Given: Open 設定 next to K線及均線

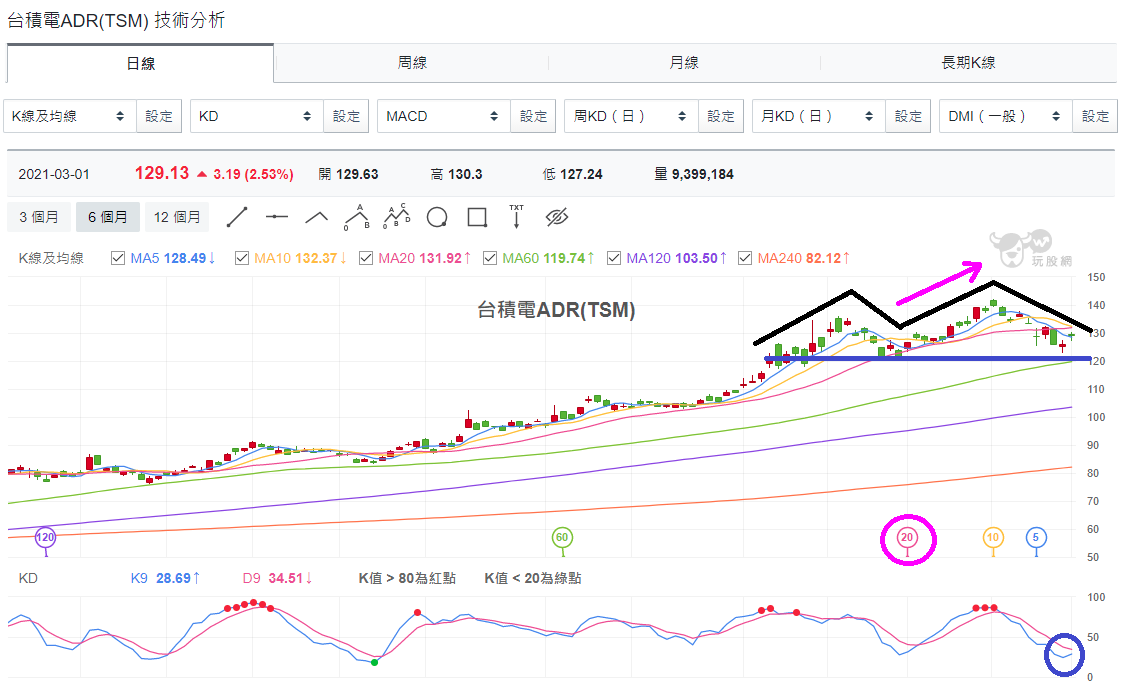Looking at the screenshot, I should 159,116.
